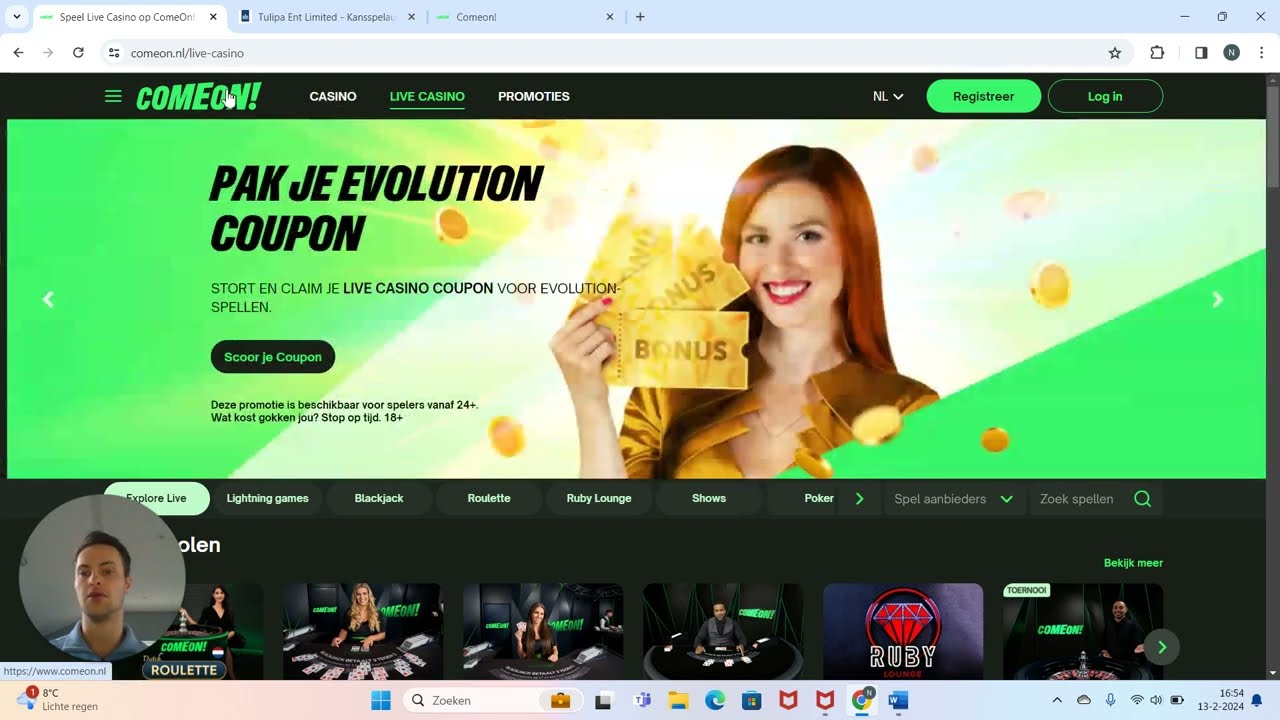Image resolution: width=1280 pixels, height=720 pixels.
Task: Click the PAK JE EVOLUTION COUPON headline
Action: [376, 208]
